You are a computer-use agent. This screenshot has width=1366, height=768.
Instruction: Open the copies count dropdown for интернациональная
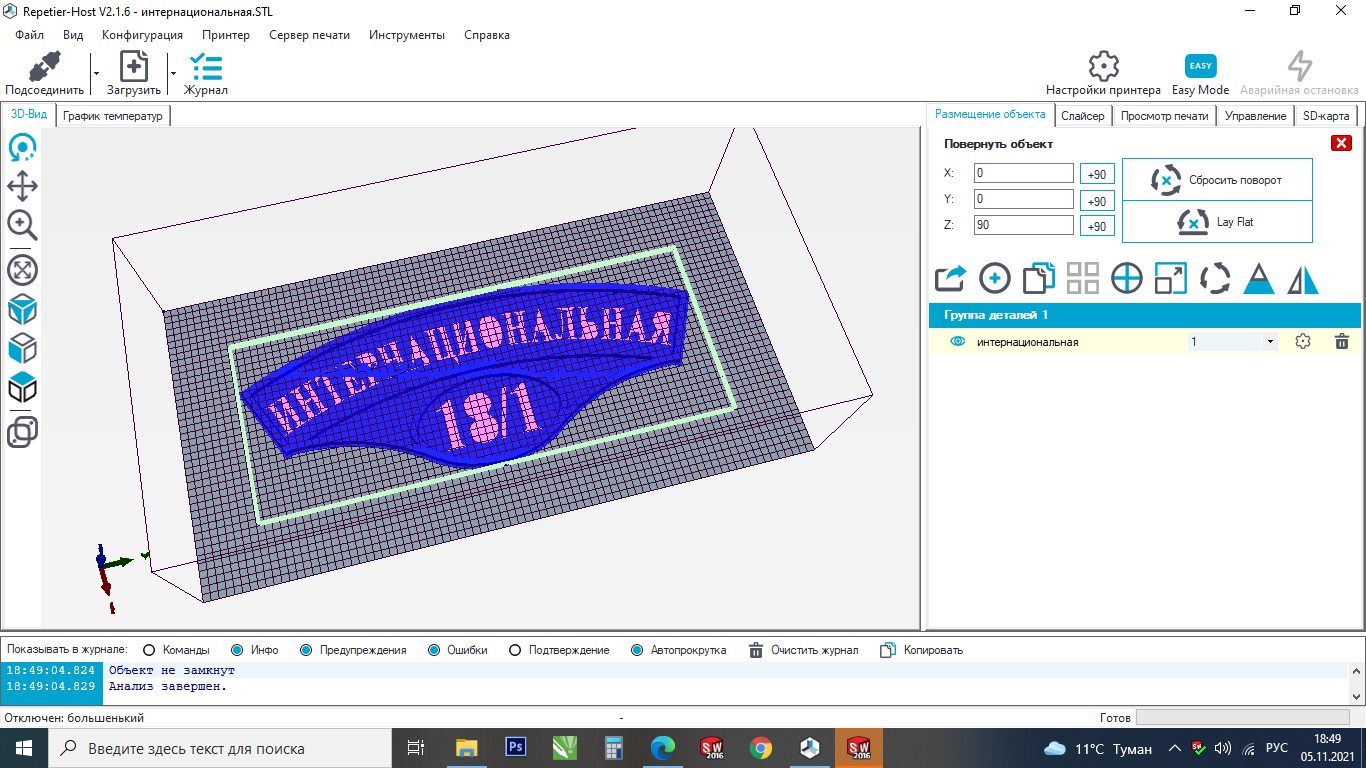(x=1270, y=342)
